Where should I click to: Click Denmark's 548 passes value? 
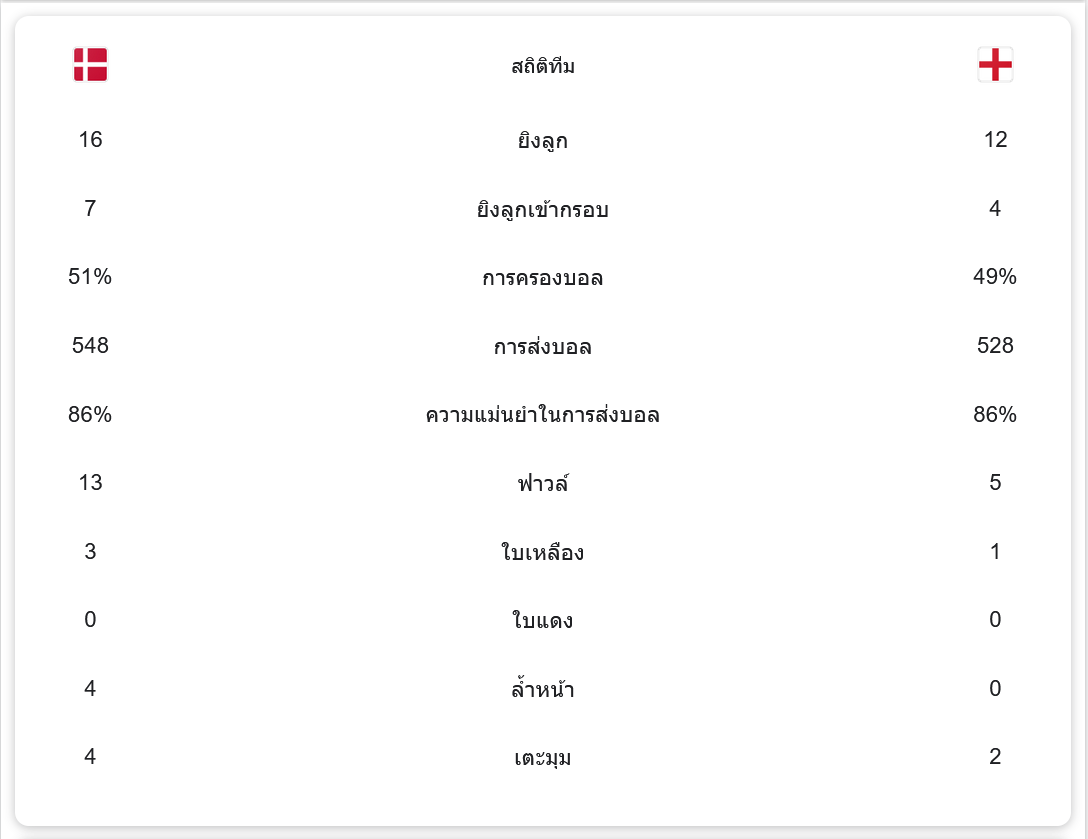tap(90, 346)
